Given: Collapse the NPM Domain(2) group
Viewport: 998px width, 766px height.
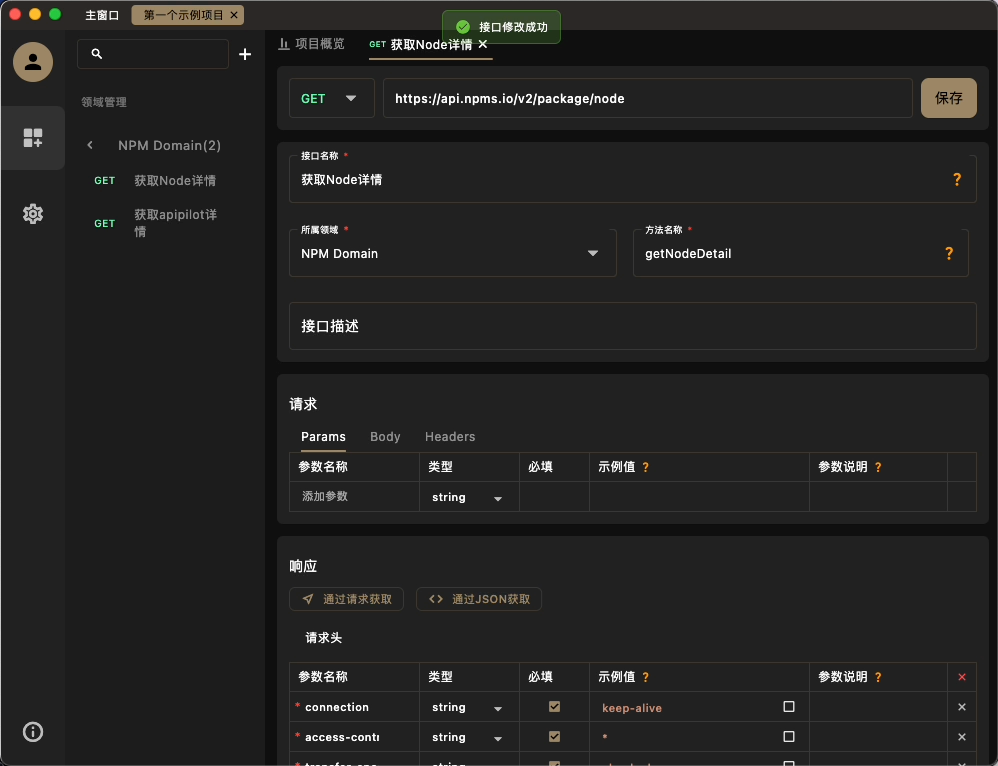Looking at the screenshot, I should (90, 145).
